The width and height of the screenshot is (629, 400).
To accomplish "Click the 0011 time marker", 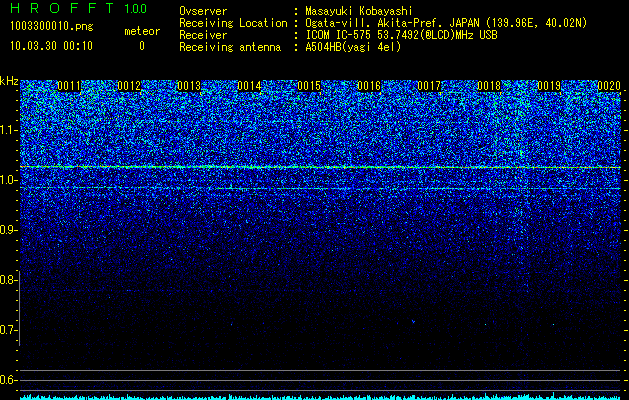I will point(69,86).
